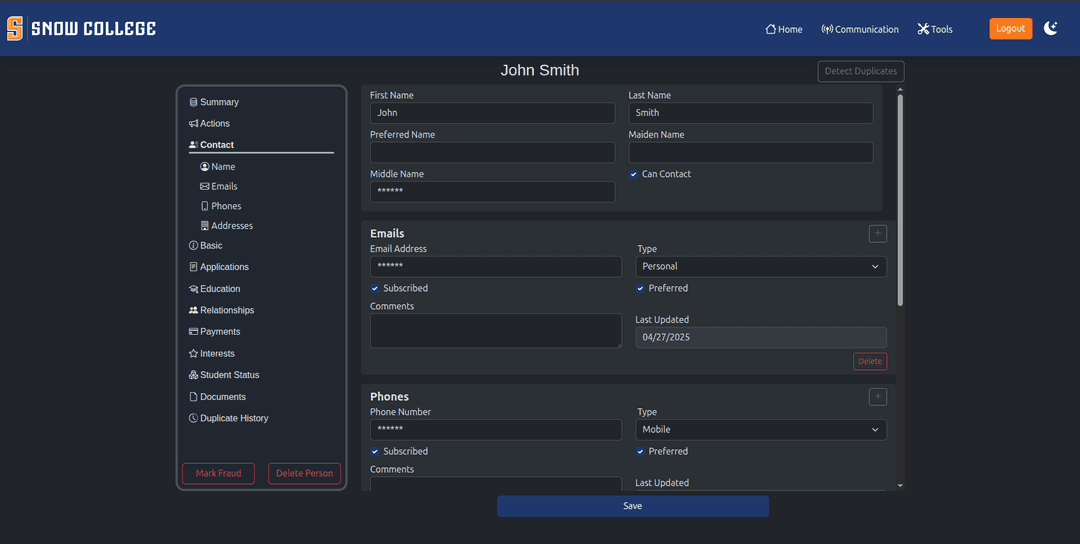This screenshot has height=544, width=1080.
Task: Click into the Preferred Name field
Action: pyautogui.click(x=492, y=153)
